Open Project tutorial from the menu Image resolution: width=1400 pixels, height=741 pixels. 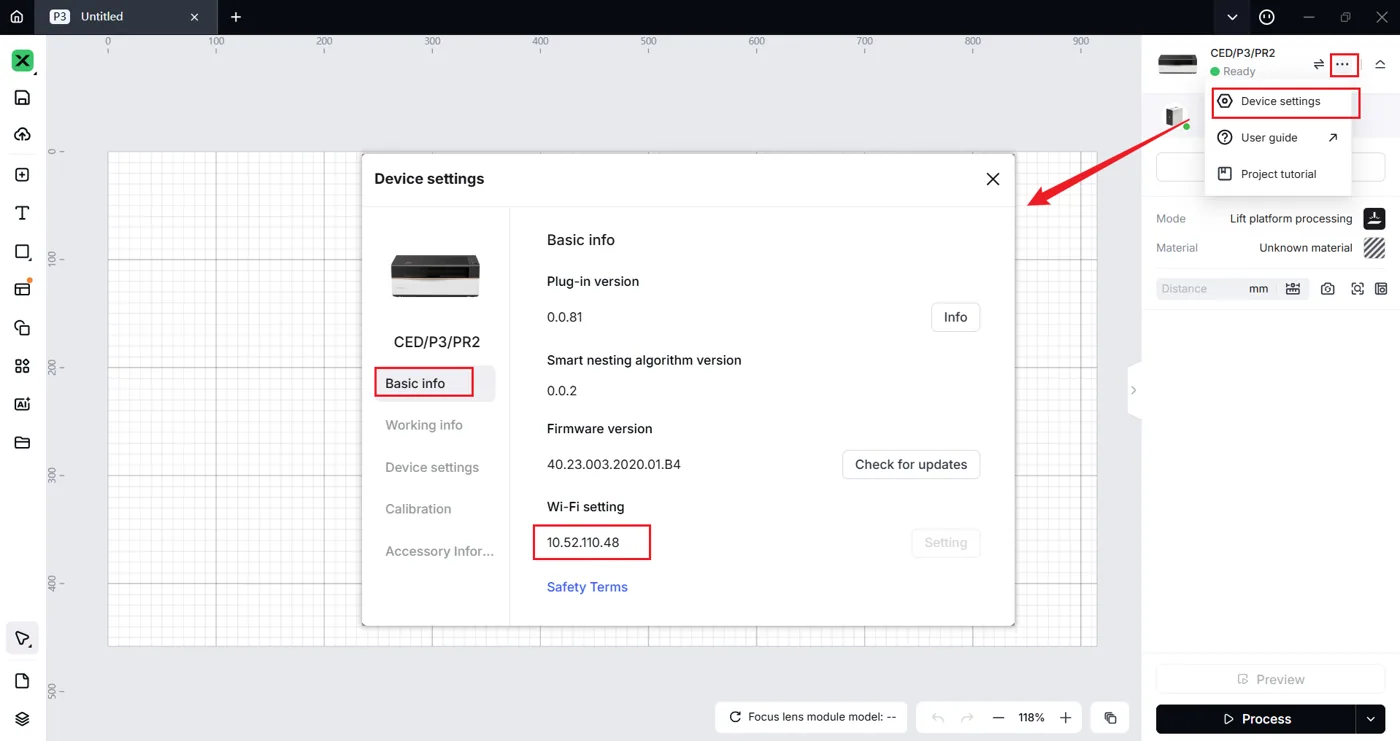[1280, 174]
